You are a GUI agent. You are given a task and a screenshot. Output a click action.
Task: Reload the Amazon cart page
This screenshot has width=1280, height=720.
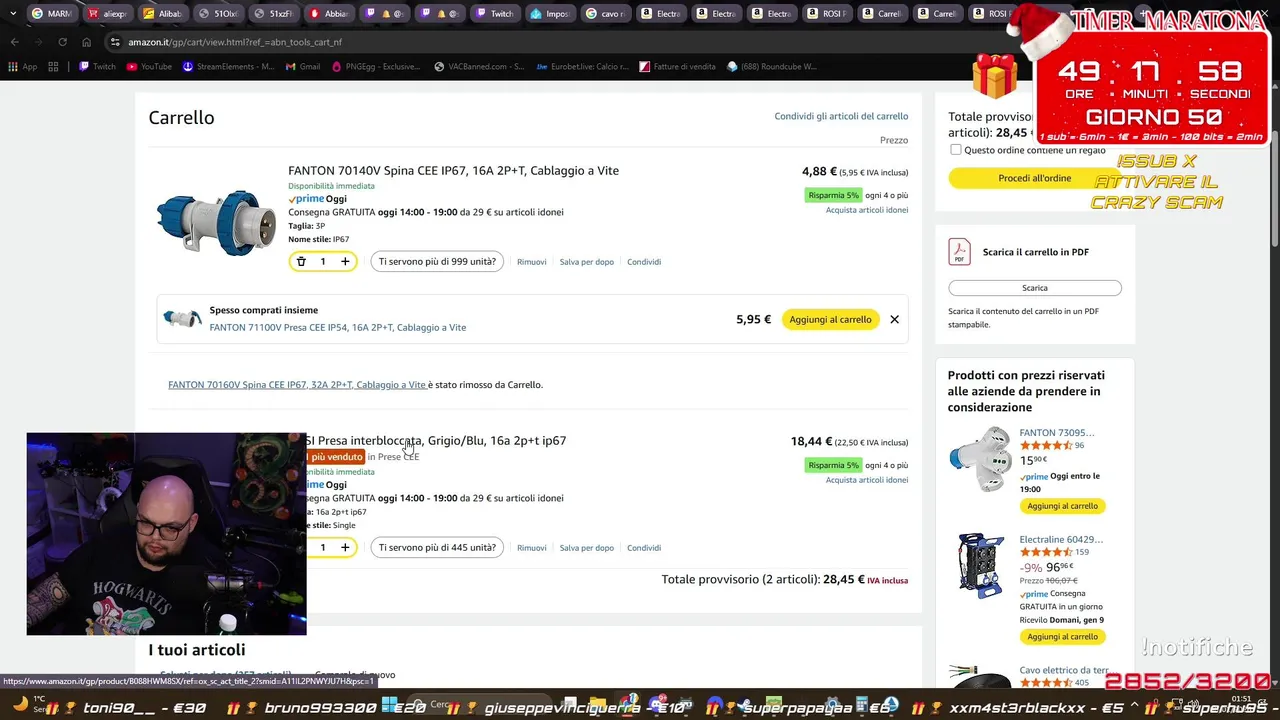(x=62, y=42)
